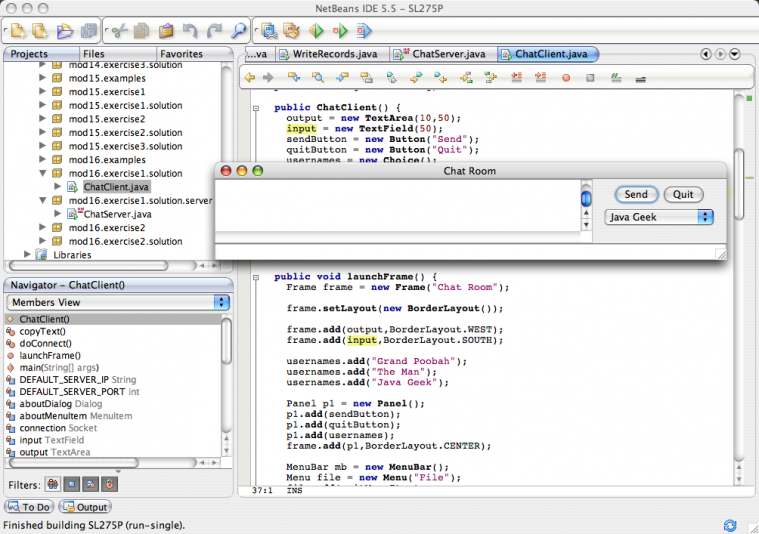Click the Debug Main Project icon
The height and width of the screenshot is (534, 759).
[340, 31]
